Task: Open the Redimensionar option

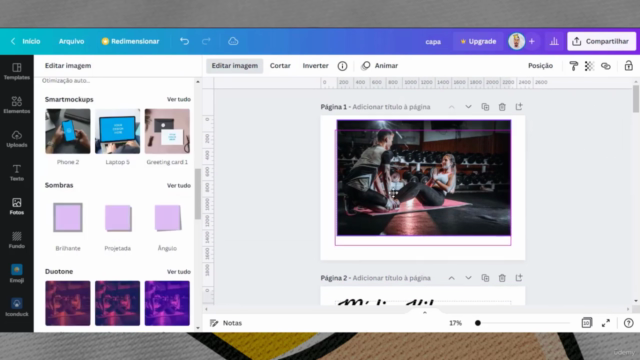Action: (131, 41)
